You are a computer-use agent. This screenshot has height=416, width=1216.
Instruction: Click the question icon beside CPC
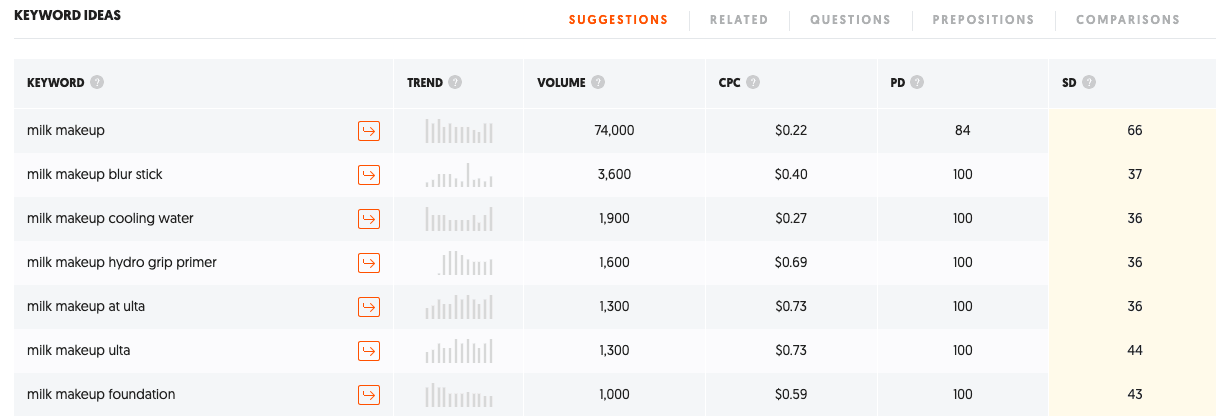pos(753,83)
